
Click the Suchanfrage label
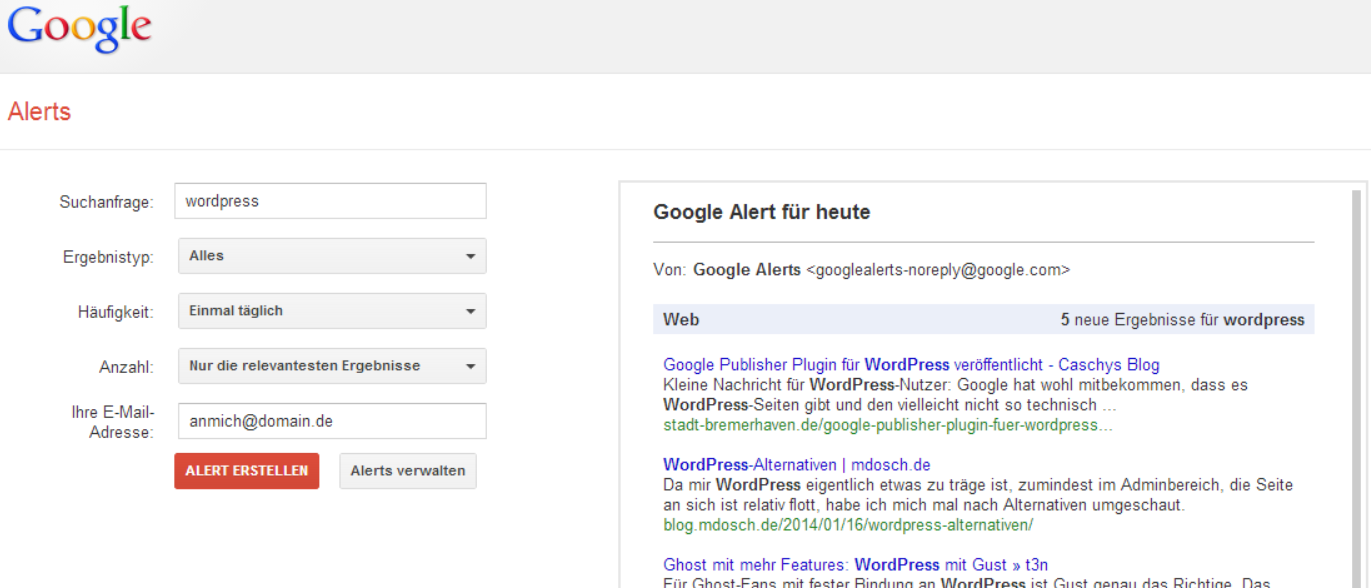[106, 202]
